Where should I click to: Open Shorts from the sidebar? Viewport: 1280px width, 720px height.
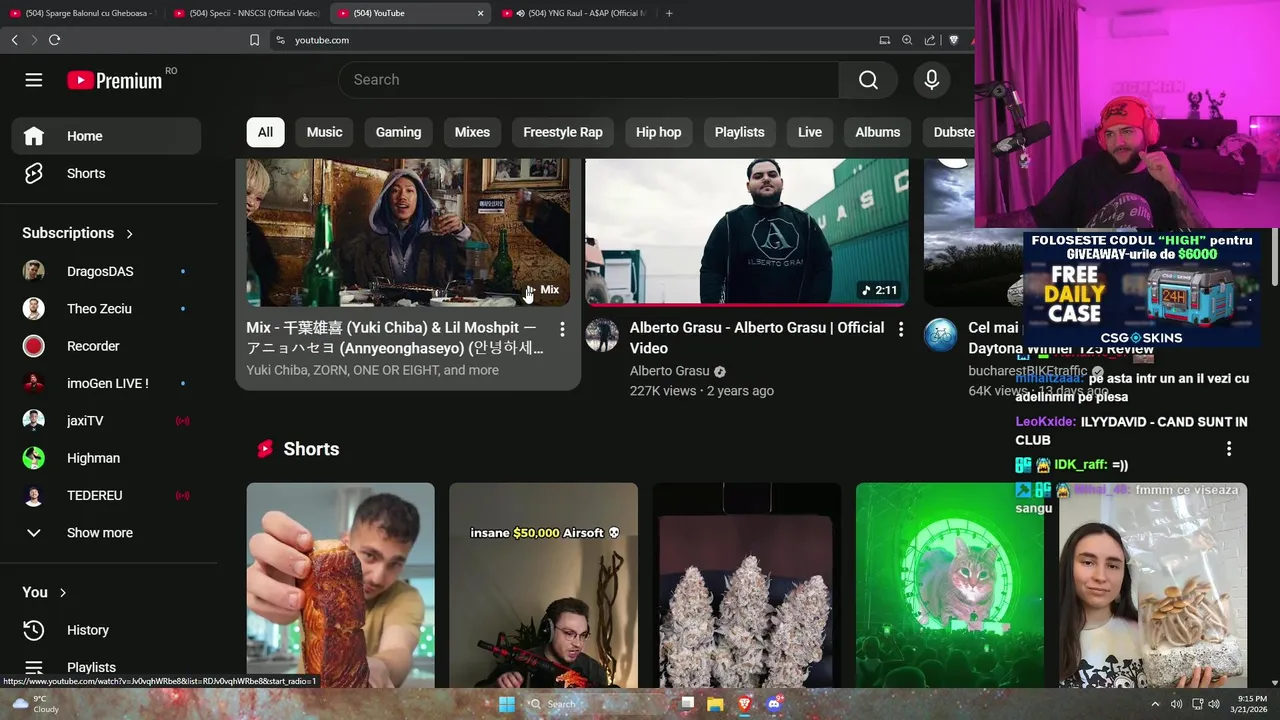click(106, 173)
